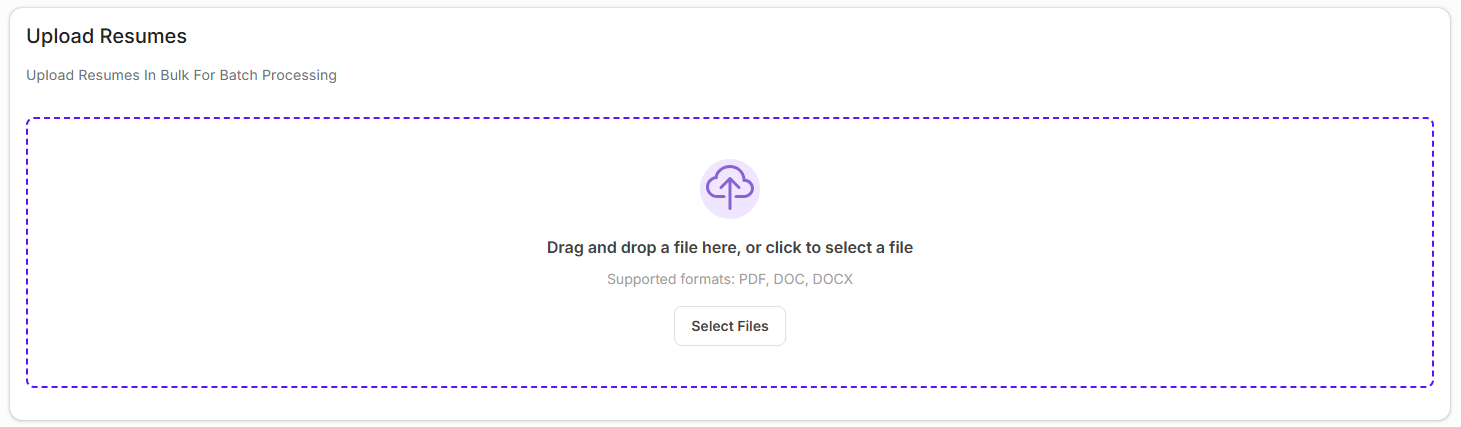
Task: Click the word "Files" on the button
Action: [x=751, y=326]
